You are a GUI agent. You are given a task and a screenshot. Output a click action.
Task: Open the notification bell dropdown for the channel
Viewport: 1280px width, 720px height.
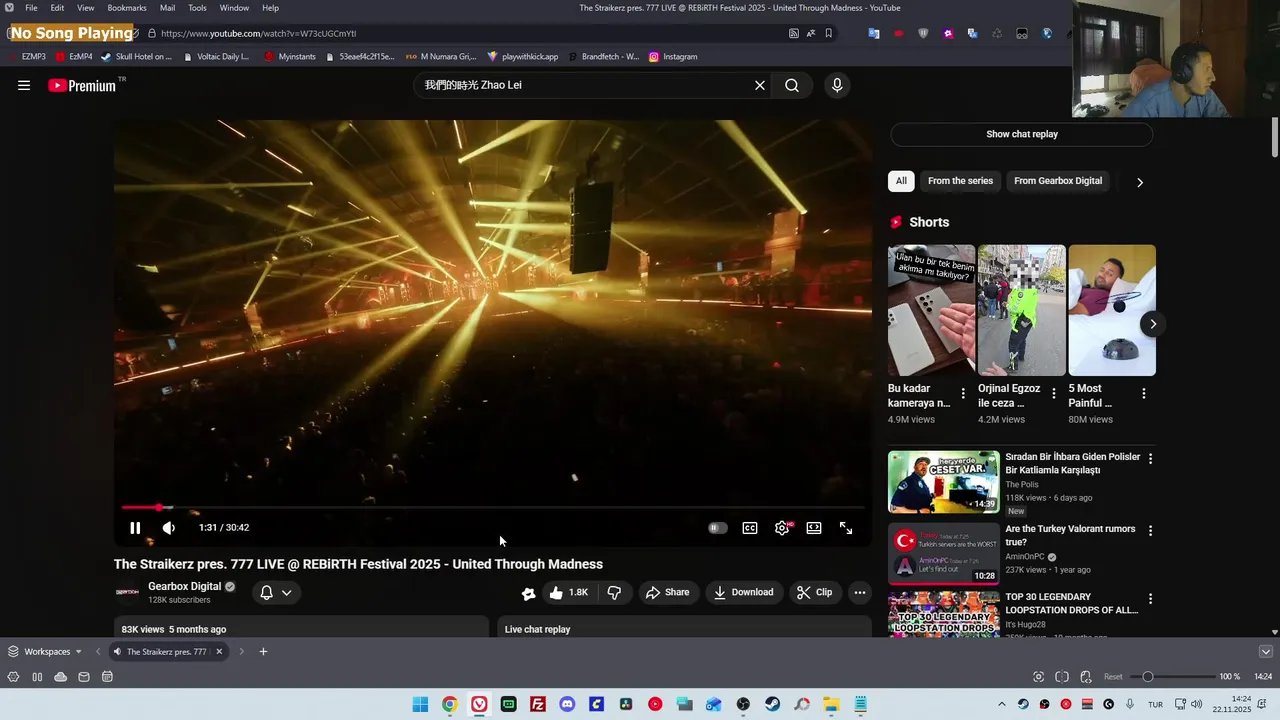point(275,593)
